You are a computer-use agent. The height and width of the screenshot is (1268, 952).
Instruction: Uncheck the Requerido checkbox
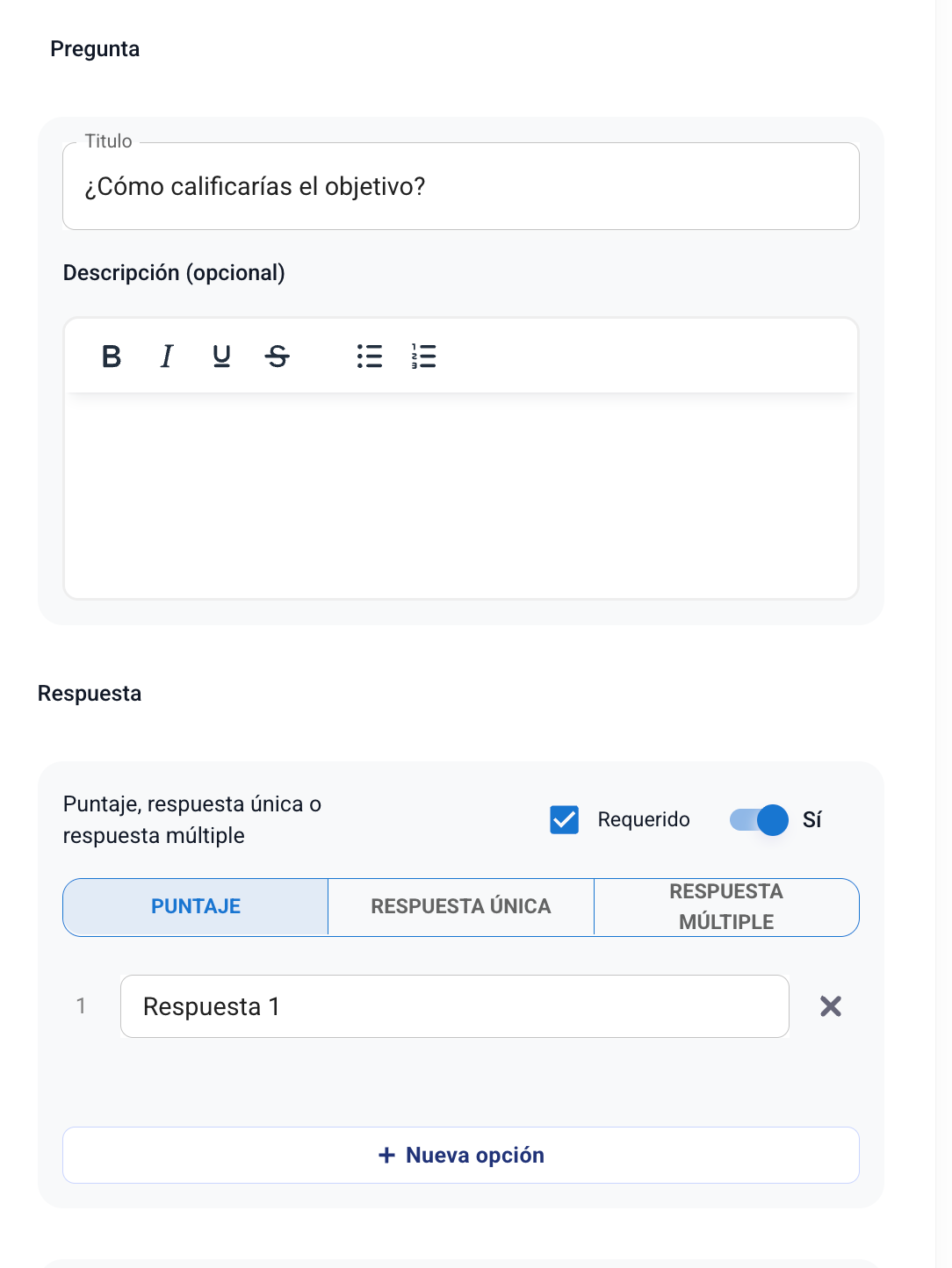tap(565, 820)
